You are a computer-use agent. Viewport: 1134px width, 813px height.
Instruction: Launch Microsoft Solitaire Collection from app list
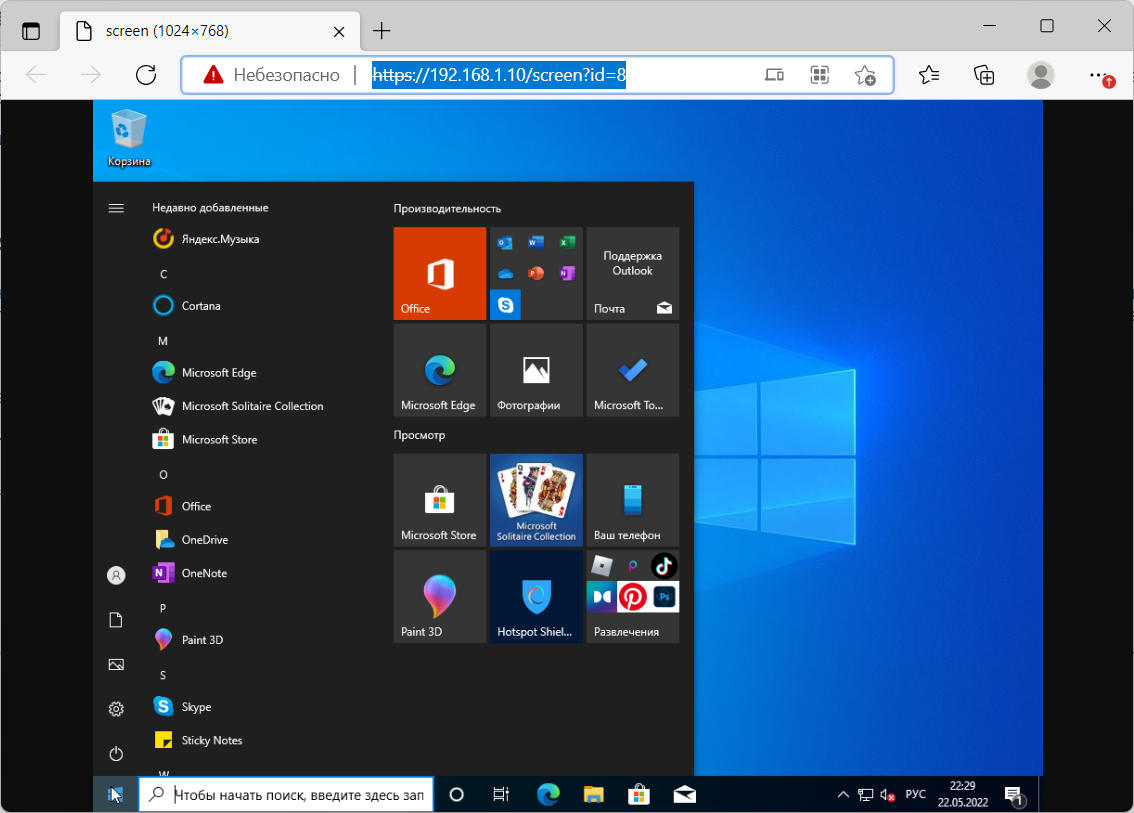click(238, 406)
